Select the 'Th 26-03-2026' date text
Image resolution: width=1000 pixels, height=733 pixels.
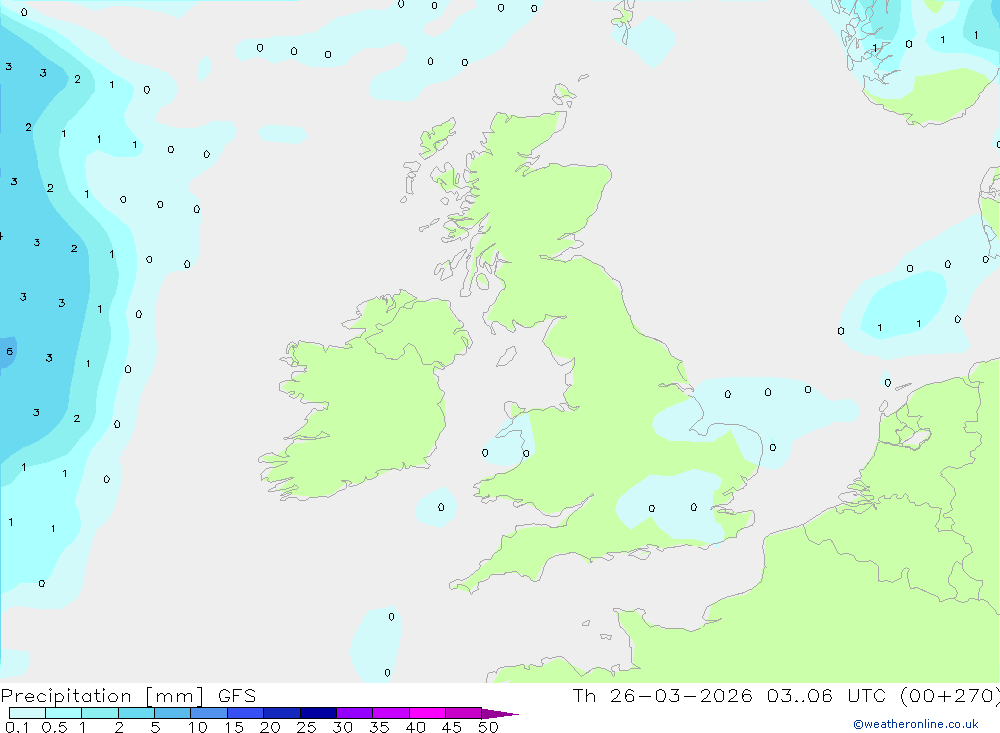coord(662,695)
